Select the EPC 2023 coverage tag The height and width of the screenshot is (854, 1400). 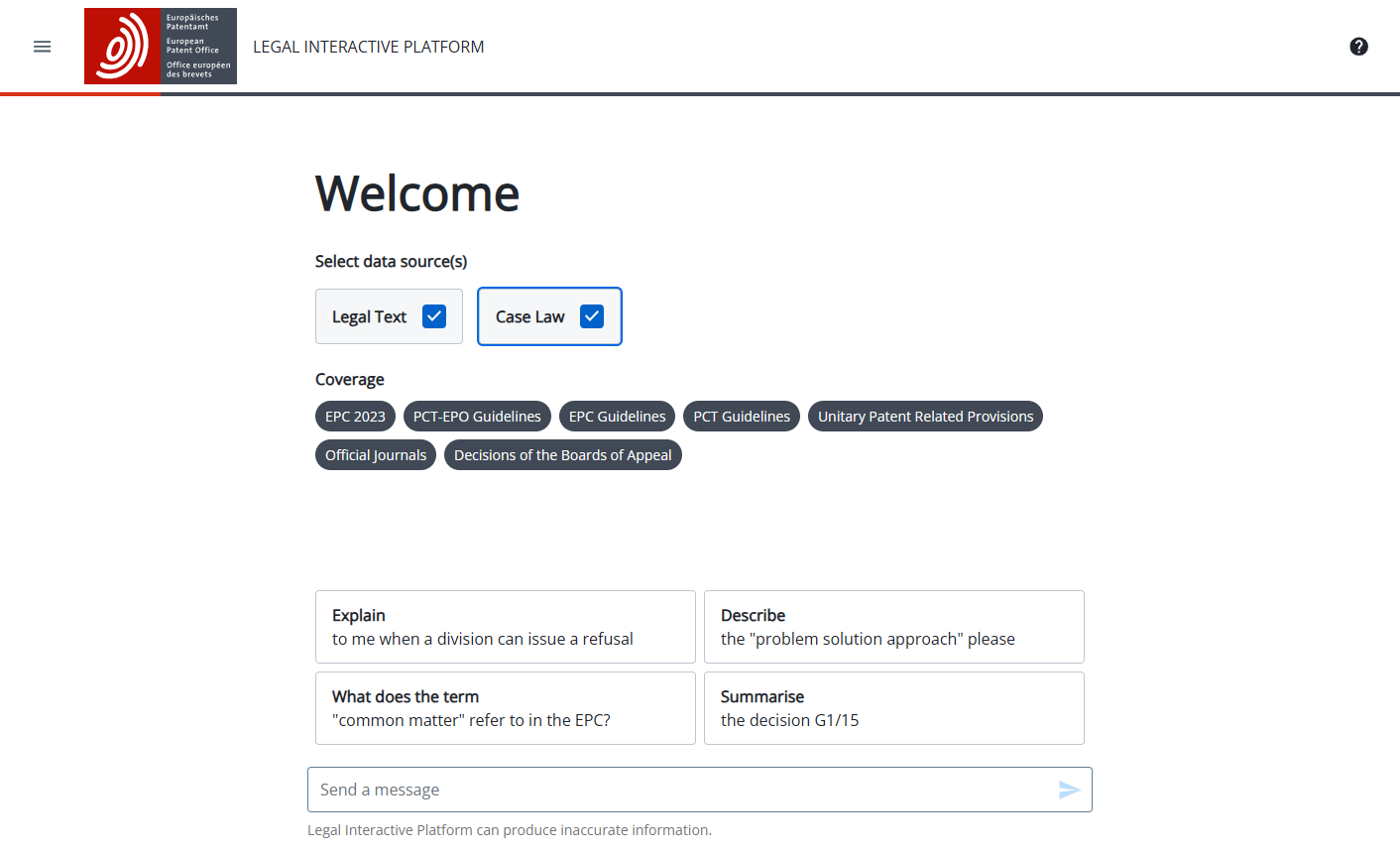[x=354, y=416]
